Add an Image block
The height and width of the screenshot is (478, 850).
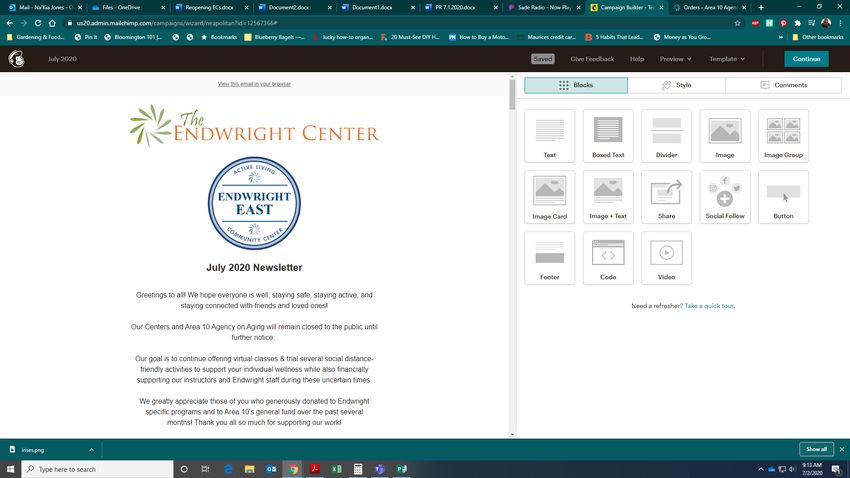coord(725,136)
